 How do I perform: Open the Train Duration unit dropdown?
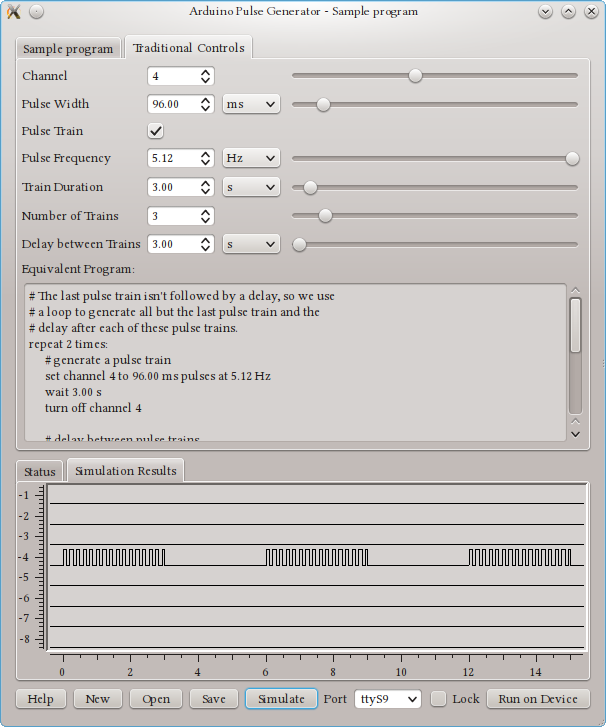click(251, 187)
